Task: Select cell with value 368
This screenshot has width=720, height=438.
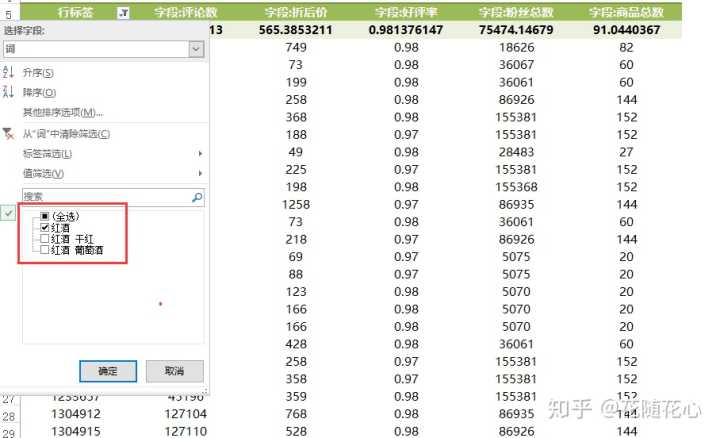Action: 296,117
